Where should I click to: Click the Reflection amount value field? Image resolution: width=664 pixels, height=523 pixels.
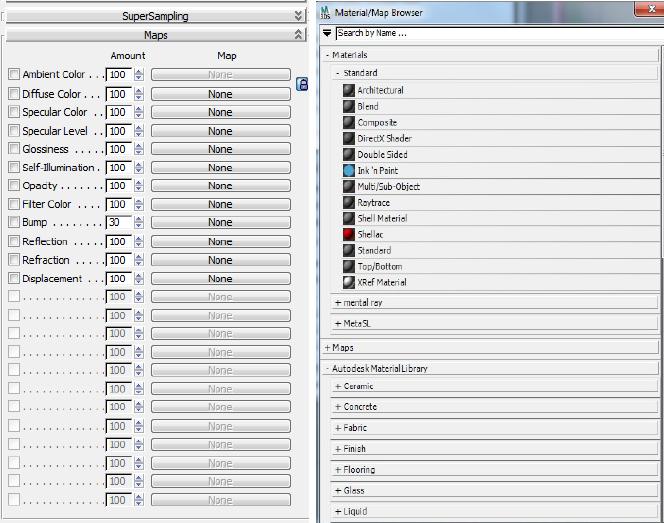(119, 241)
